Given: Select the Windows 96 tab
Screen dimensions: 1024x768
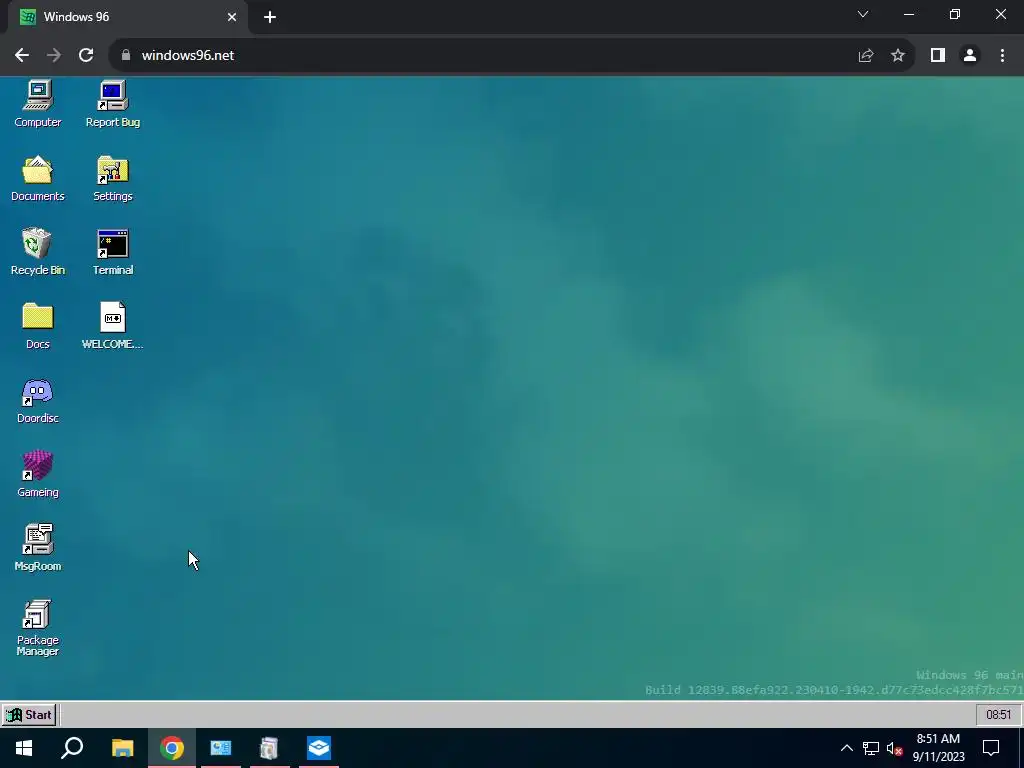Looking at the screenshot, I should tap(128, 17).
